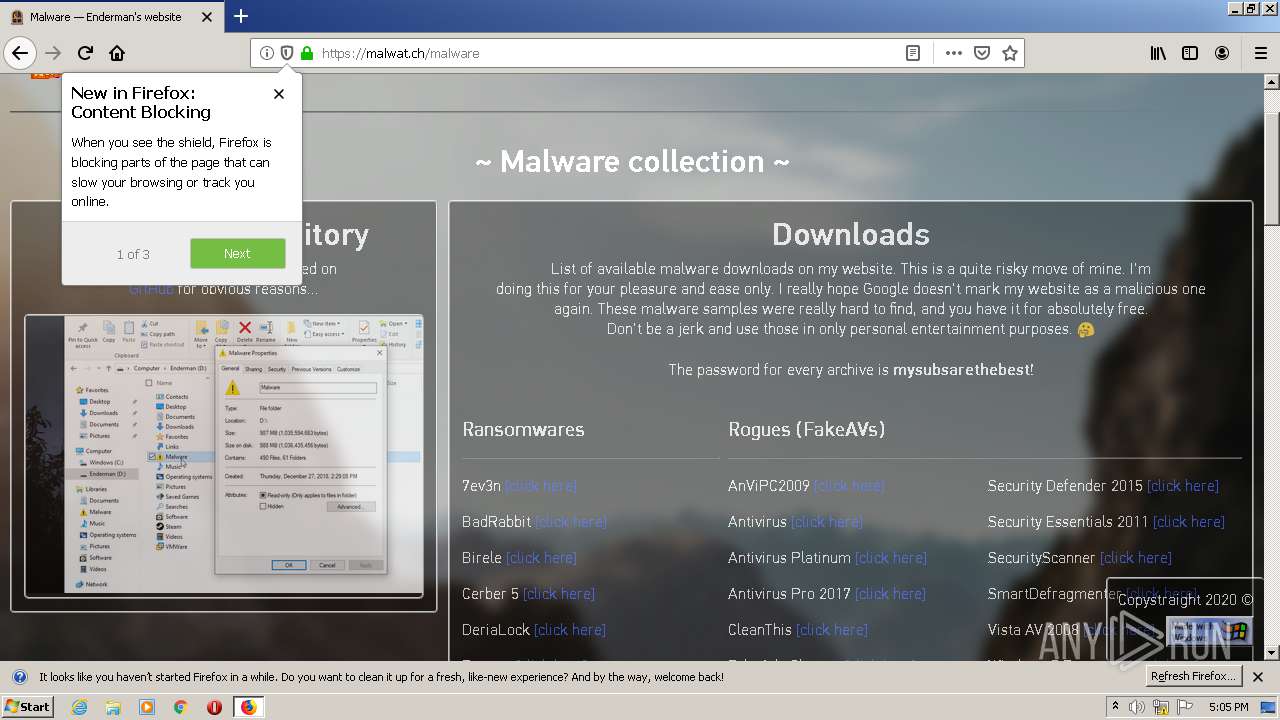
Task: Go back to the previous page
Action: click(20, 53)
